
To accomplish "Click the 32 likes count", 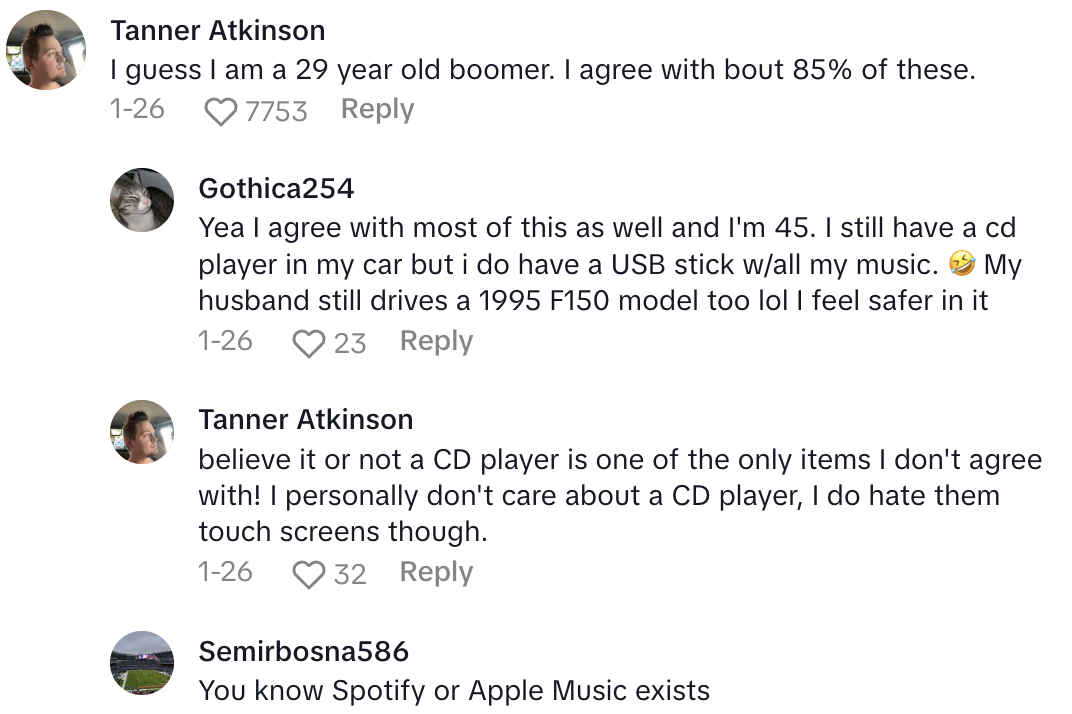I will 350,574.
